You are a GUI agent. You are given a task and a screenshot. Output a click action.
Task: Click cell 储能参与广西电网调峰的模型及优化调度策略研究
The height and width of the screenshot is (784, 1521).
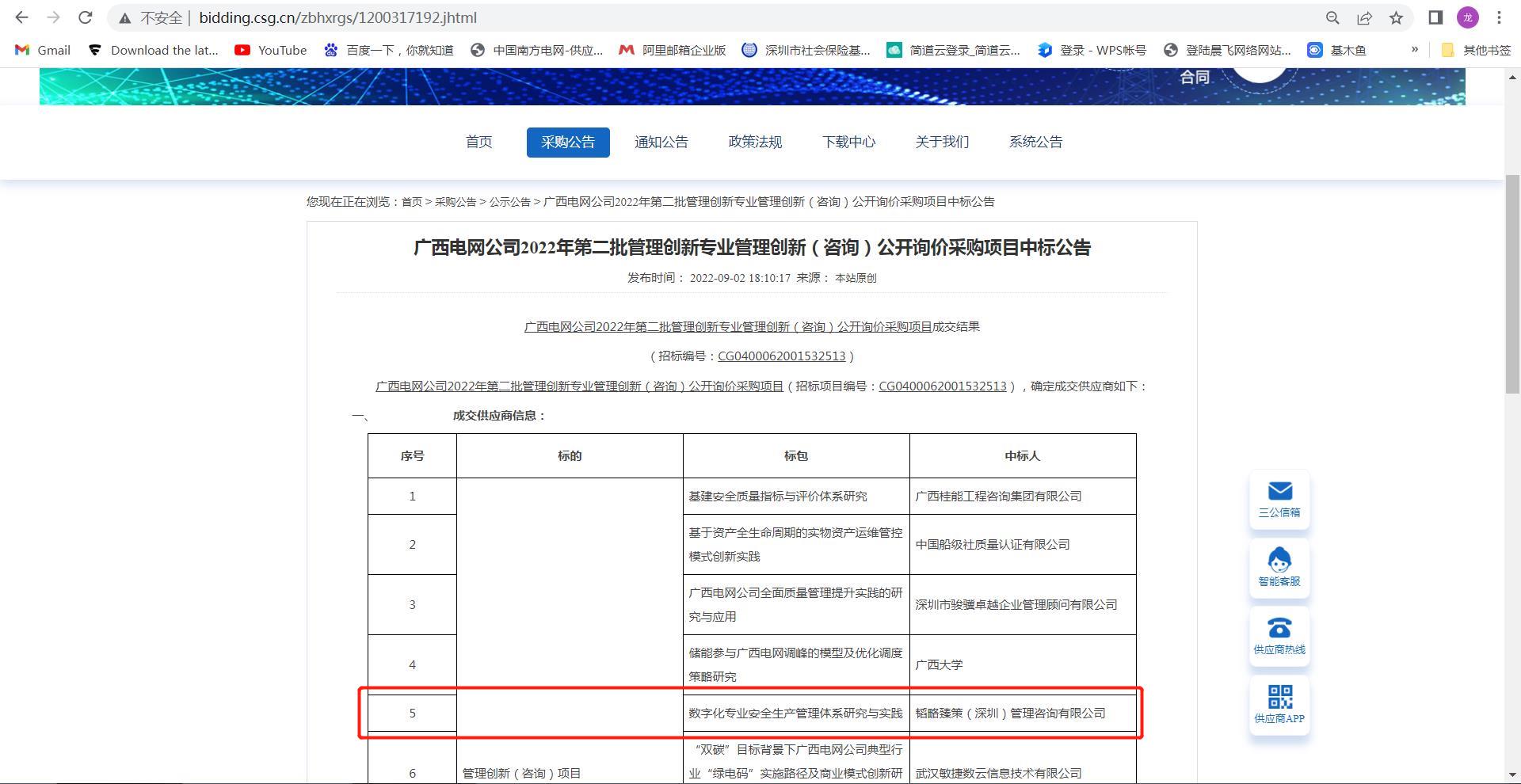[x=796, y=665]
